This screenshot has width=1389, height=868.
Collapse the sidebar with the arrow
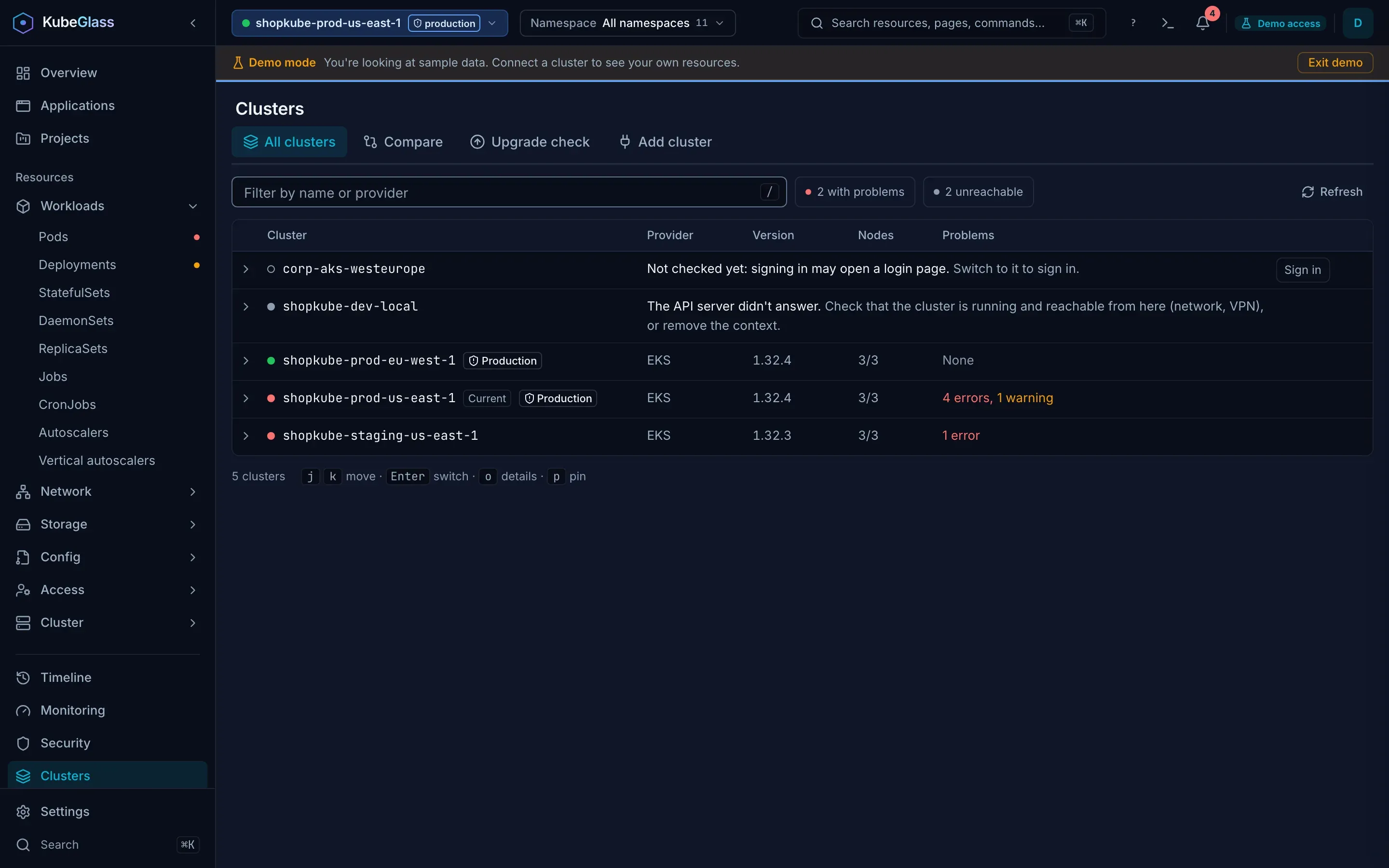193,23
